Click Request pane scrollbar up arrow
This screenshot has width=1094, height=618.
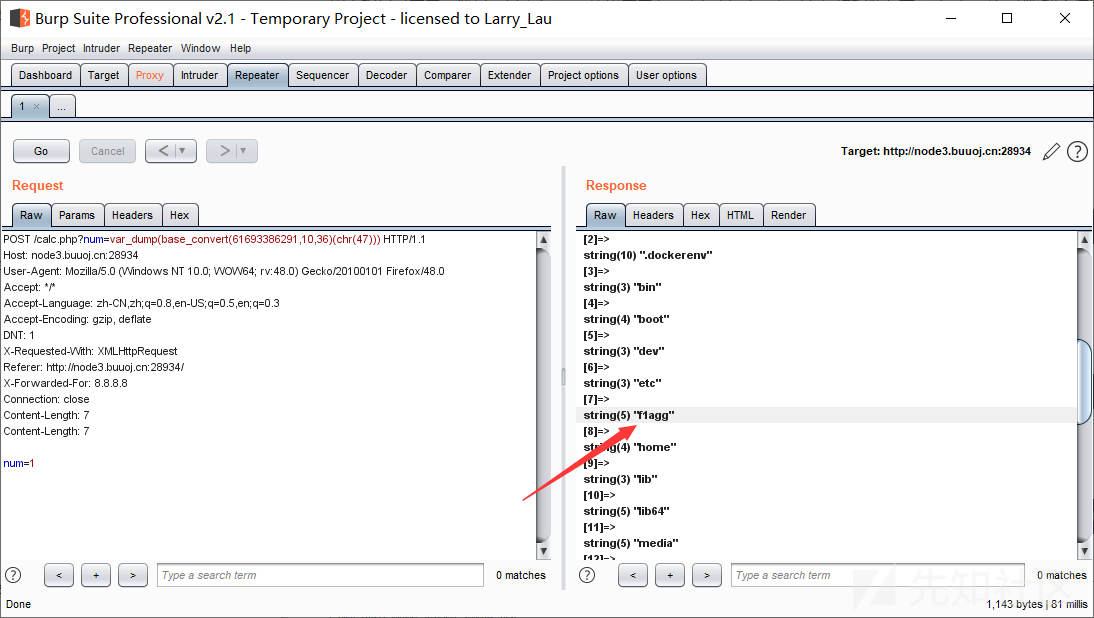coord(544,240)
